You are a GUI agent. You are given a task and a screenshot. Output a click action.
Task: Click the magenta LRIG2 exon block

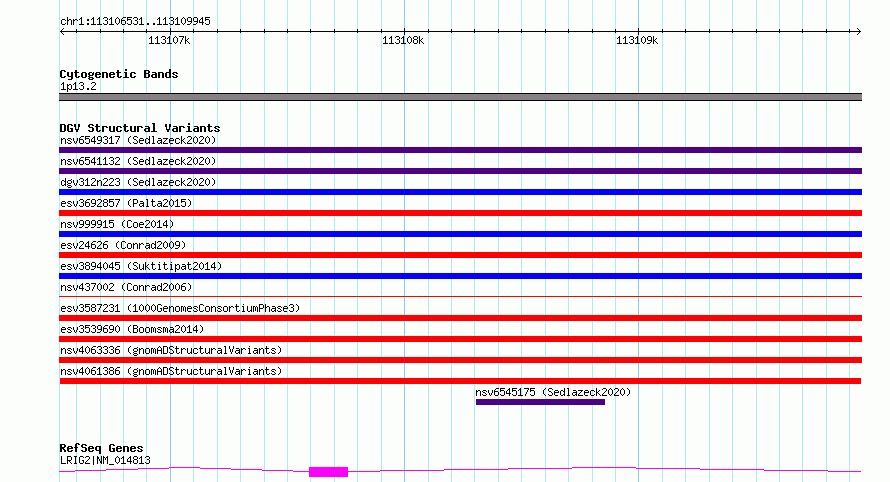(x=328, y=472)
